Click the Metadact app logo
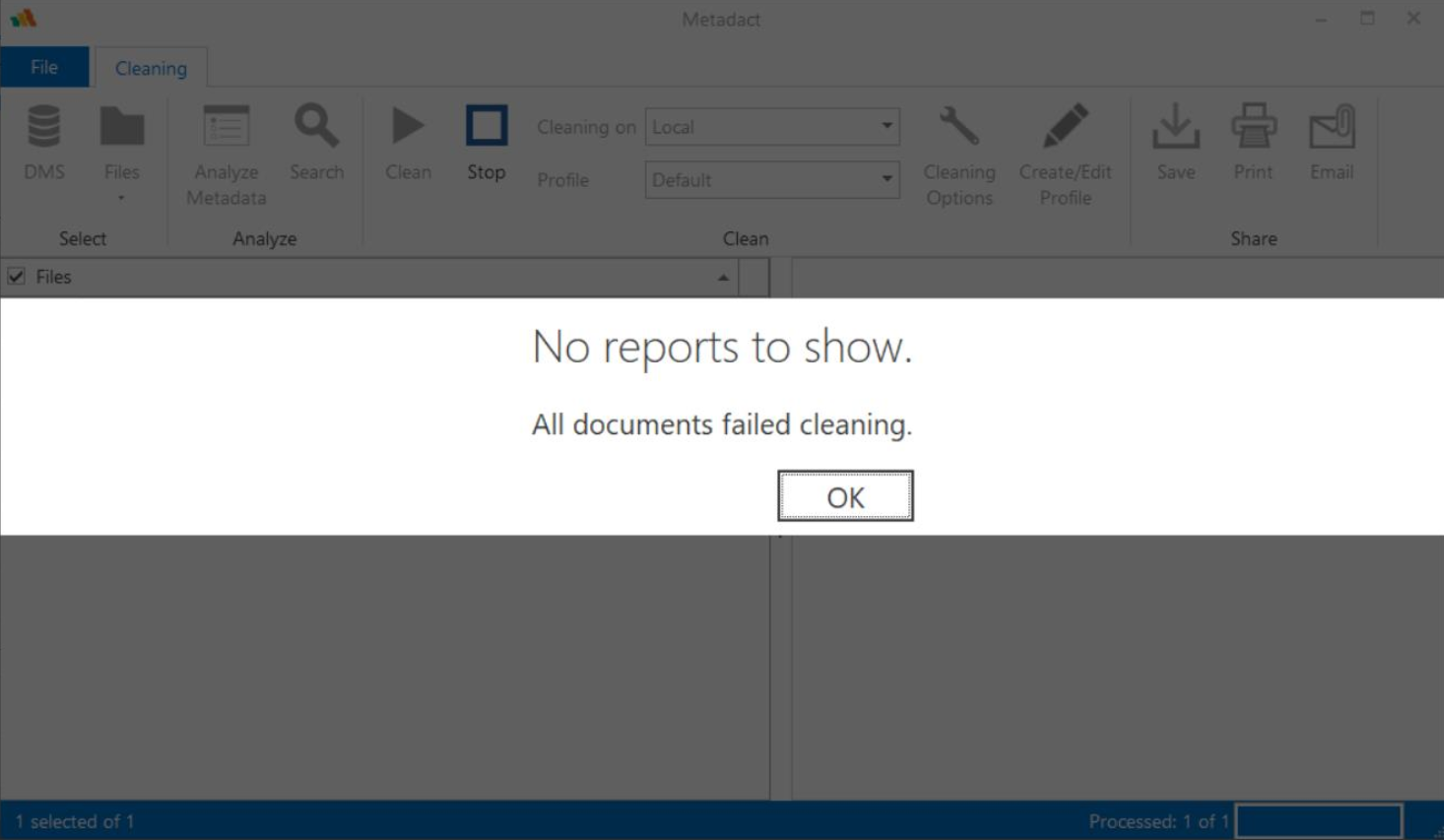The width and height of the screenshot is (1444, 840). (x=24, y=18)
